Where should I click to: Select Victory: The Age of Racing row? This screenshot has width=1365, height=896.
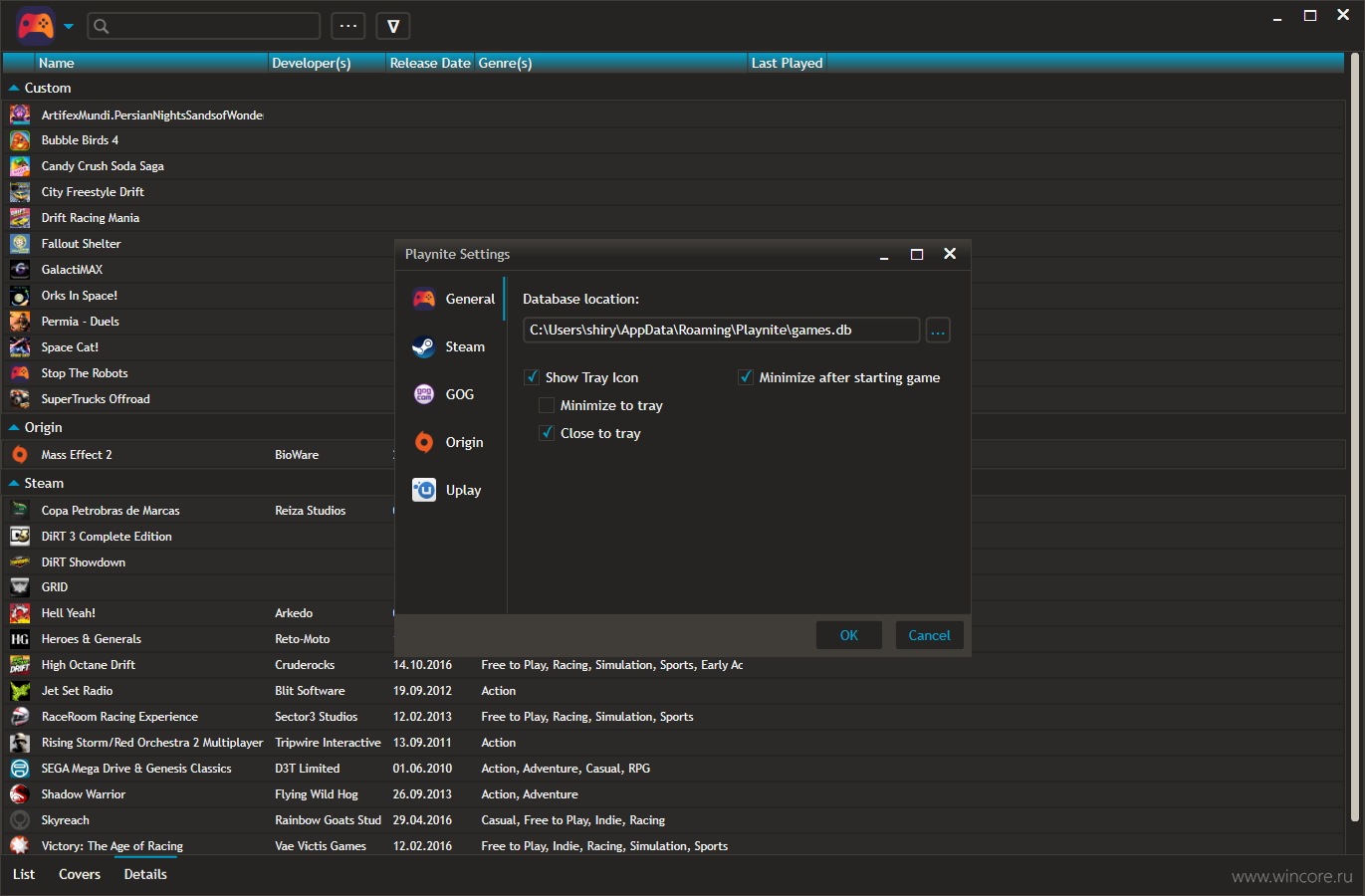[673, 846]
